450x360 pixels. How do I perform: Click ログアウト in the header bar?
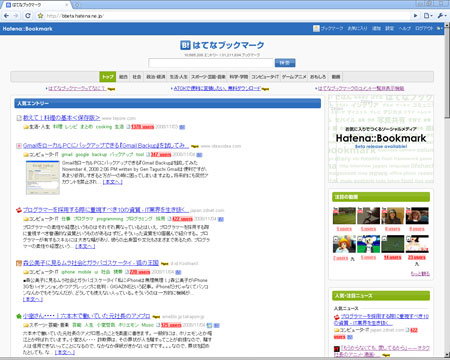424,29
